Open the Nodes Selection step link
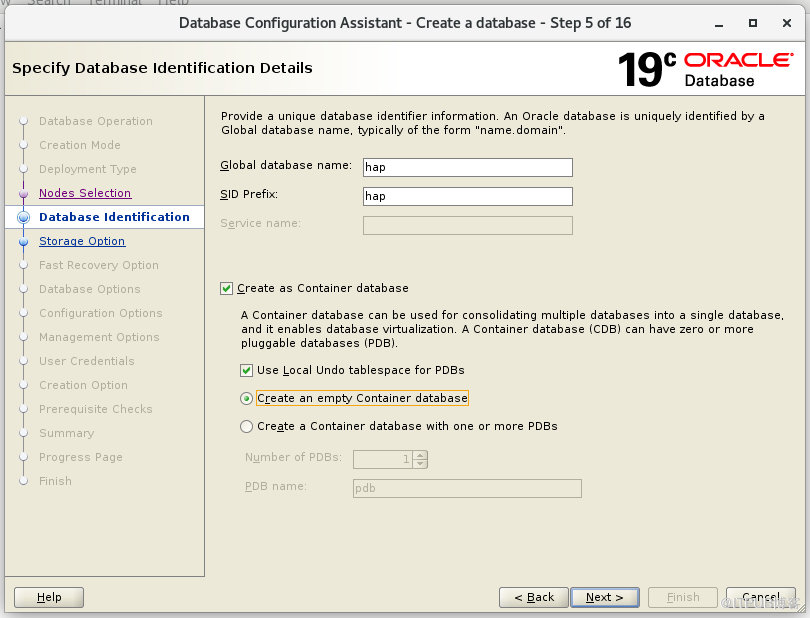This screenshot has height=618, width=810. coord(85,193)
